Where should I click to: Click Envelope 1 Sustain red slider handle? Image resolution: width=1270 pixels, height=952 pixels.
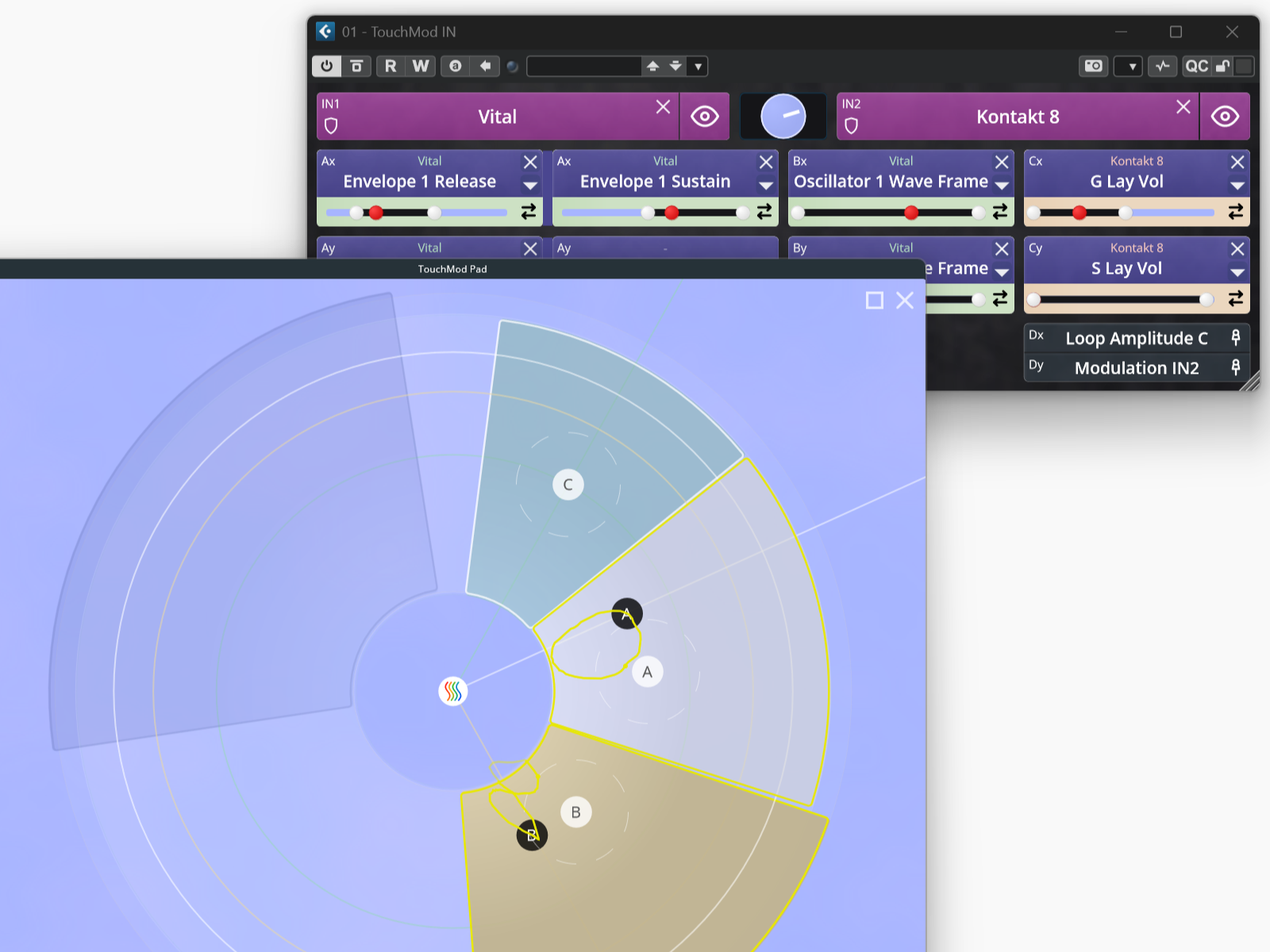click(x=672, y=213)
